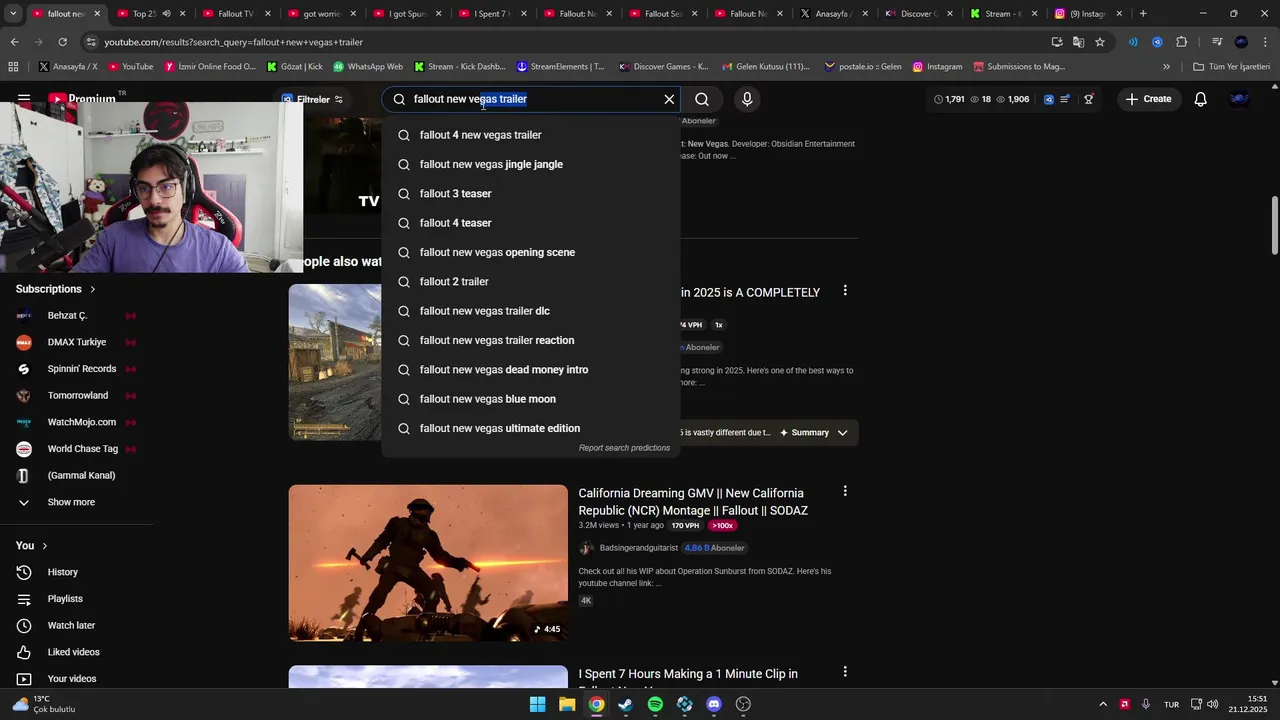Image resolution: width=1280 pixels, height=720 pixels.
Task: Choose suggestion 'fallout new vegas dead money intro'
Action: coord(530,370)
